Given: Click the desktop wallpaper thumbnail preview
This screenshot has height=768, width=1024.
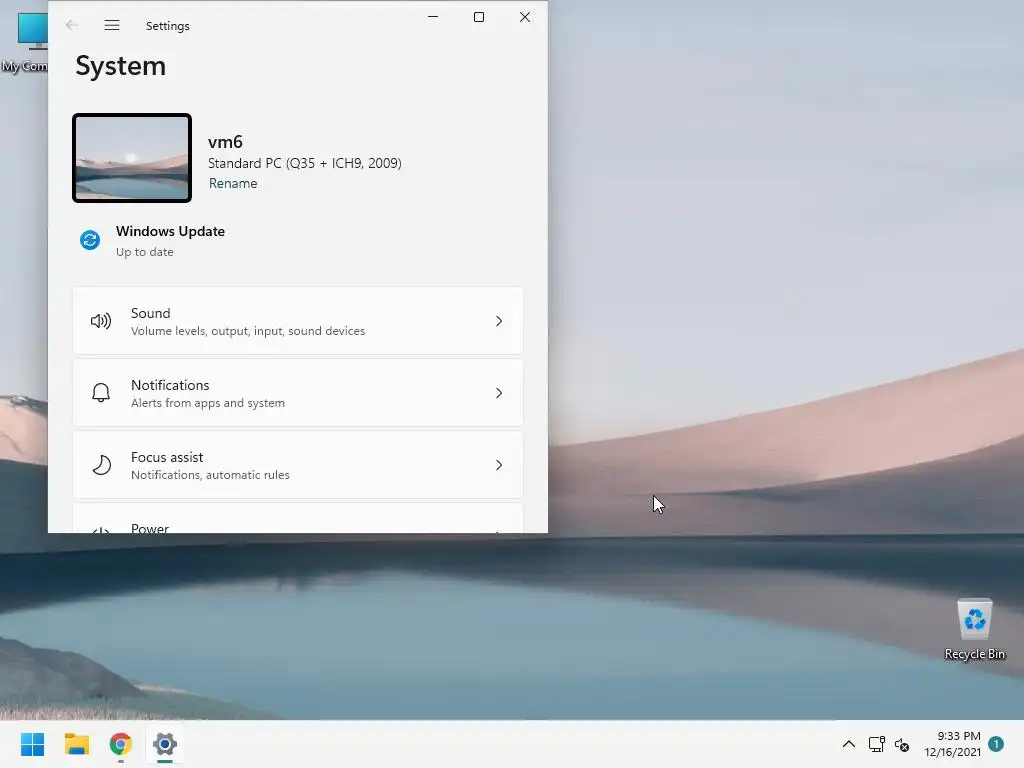Looking at the screenshot, I should (x=132, y=158).
